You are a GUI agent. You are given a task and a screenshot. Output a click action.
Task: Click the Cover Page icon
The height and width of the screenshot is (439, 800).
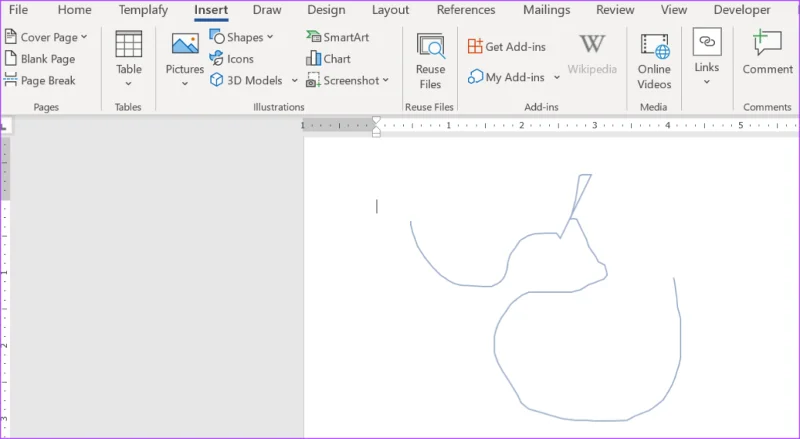tap(11, 37)
